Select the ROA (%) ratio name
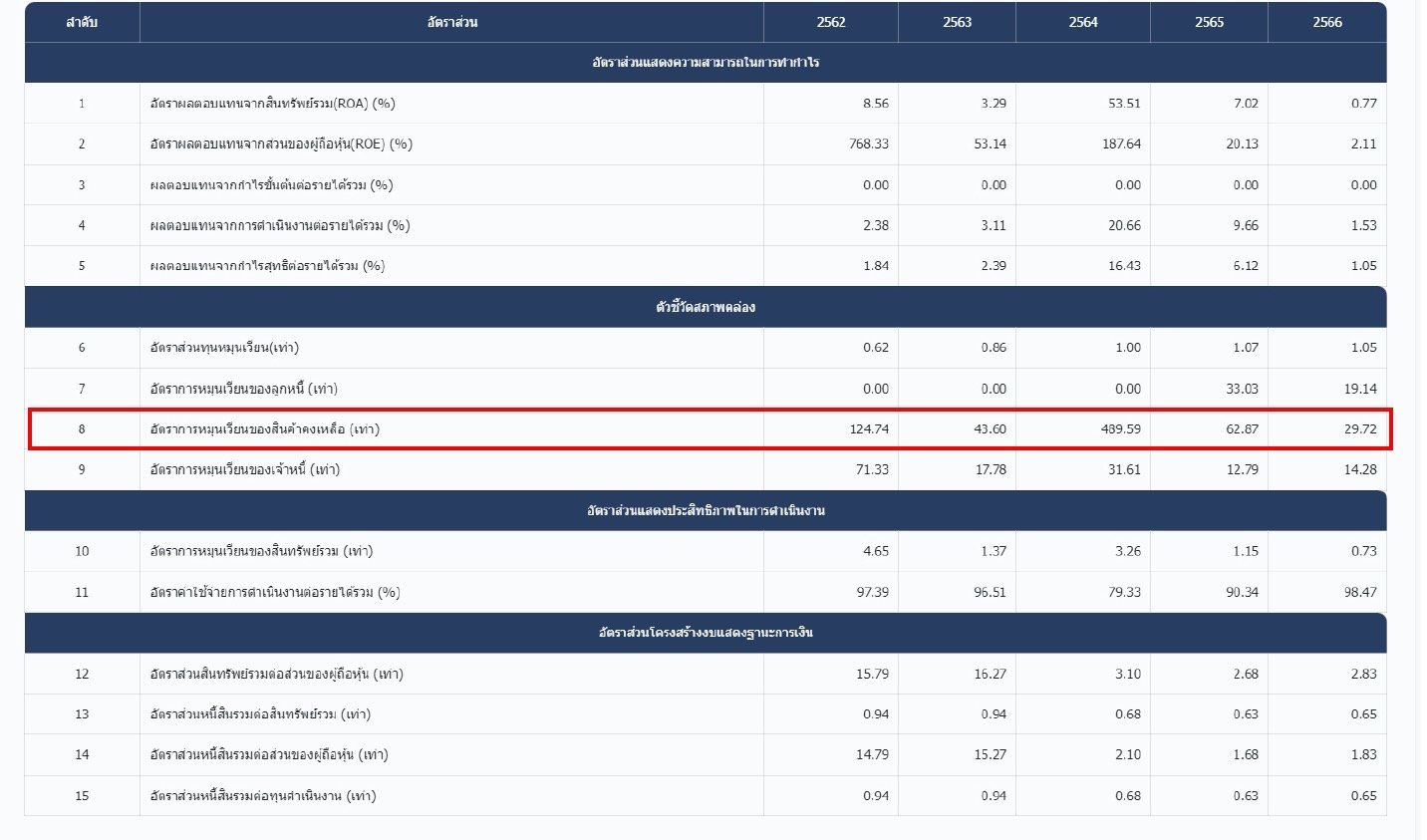Viewport: 1427px width, 840px height. [x=272, y=104]
